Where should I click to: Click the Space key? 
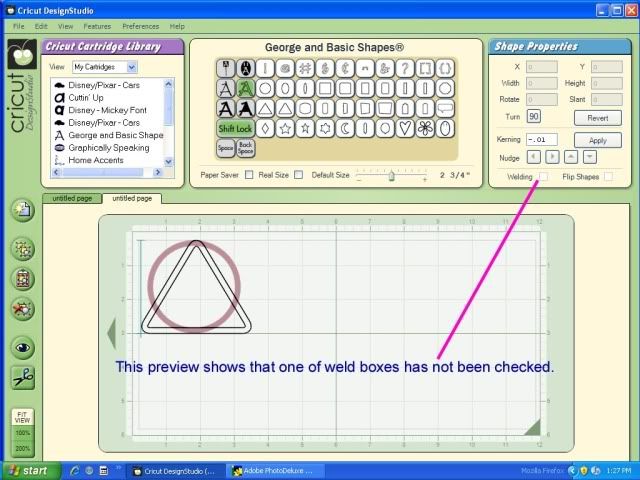pyautogui.click(x=225, y=149)
